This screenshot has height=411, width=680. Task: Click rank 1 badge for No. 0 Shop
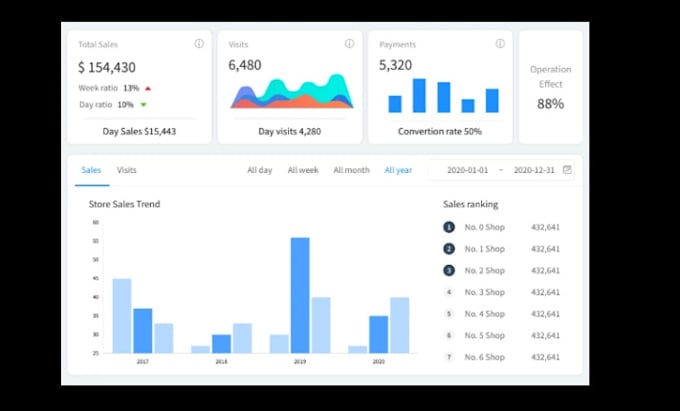point(449,227)
